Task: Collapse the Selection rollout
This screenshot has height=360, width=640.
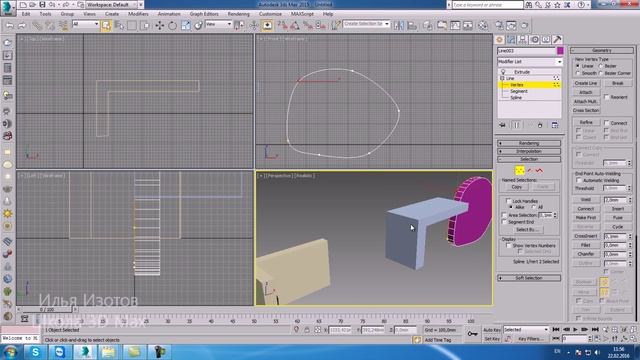Action: click(529, 159)
